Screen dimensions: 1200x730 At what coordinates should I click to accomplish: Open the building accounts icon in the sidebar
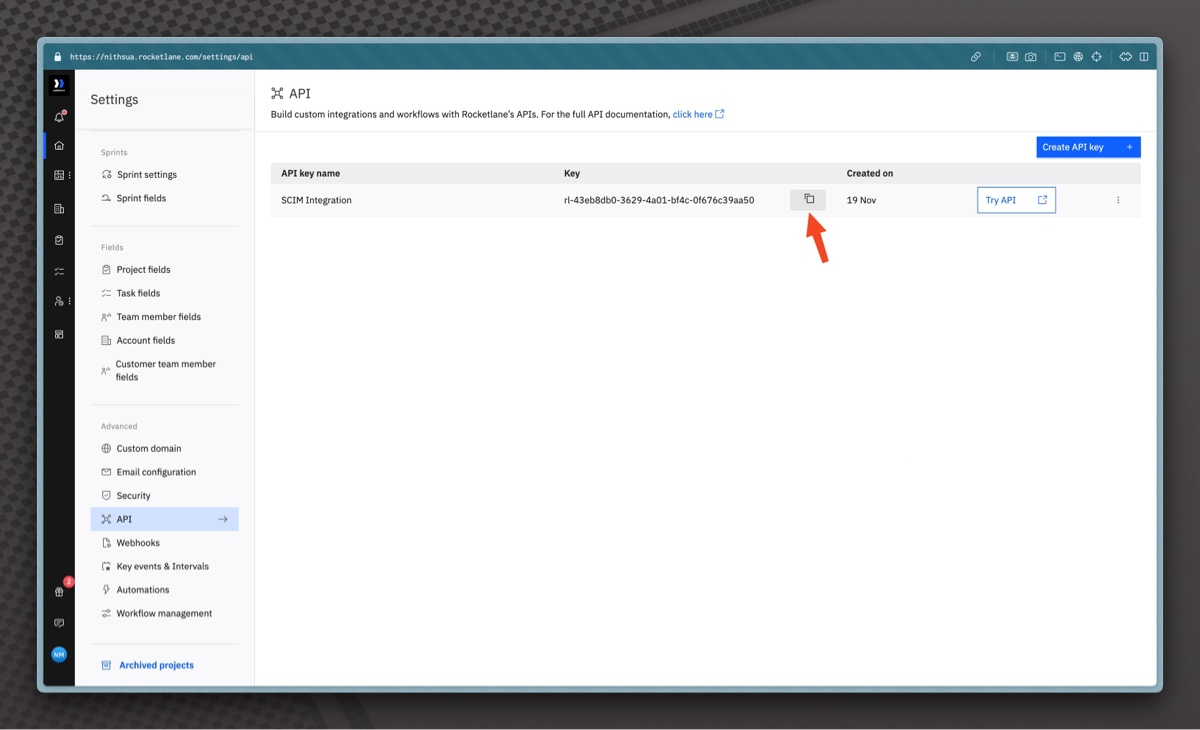tap(59, 209)
